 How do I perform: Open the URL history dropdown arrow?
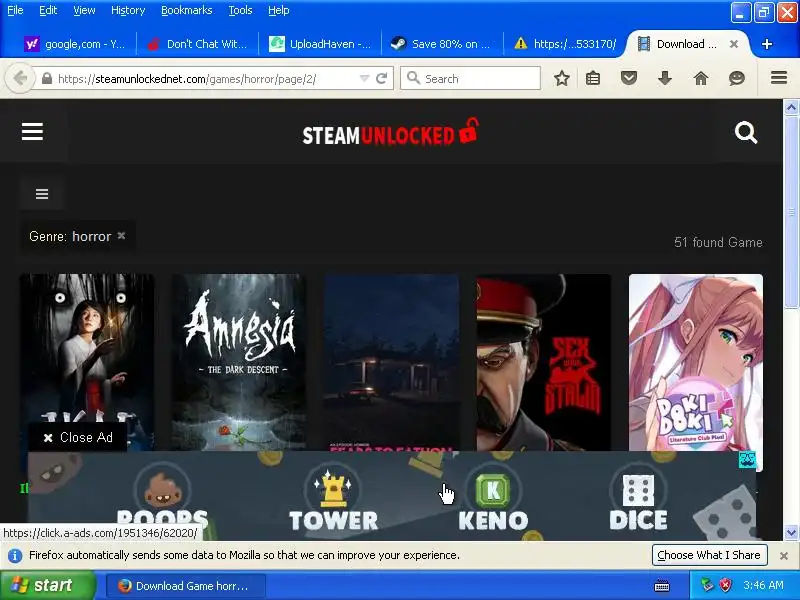pyautogui.click(x=364, y=79)
